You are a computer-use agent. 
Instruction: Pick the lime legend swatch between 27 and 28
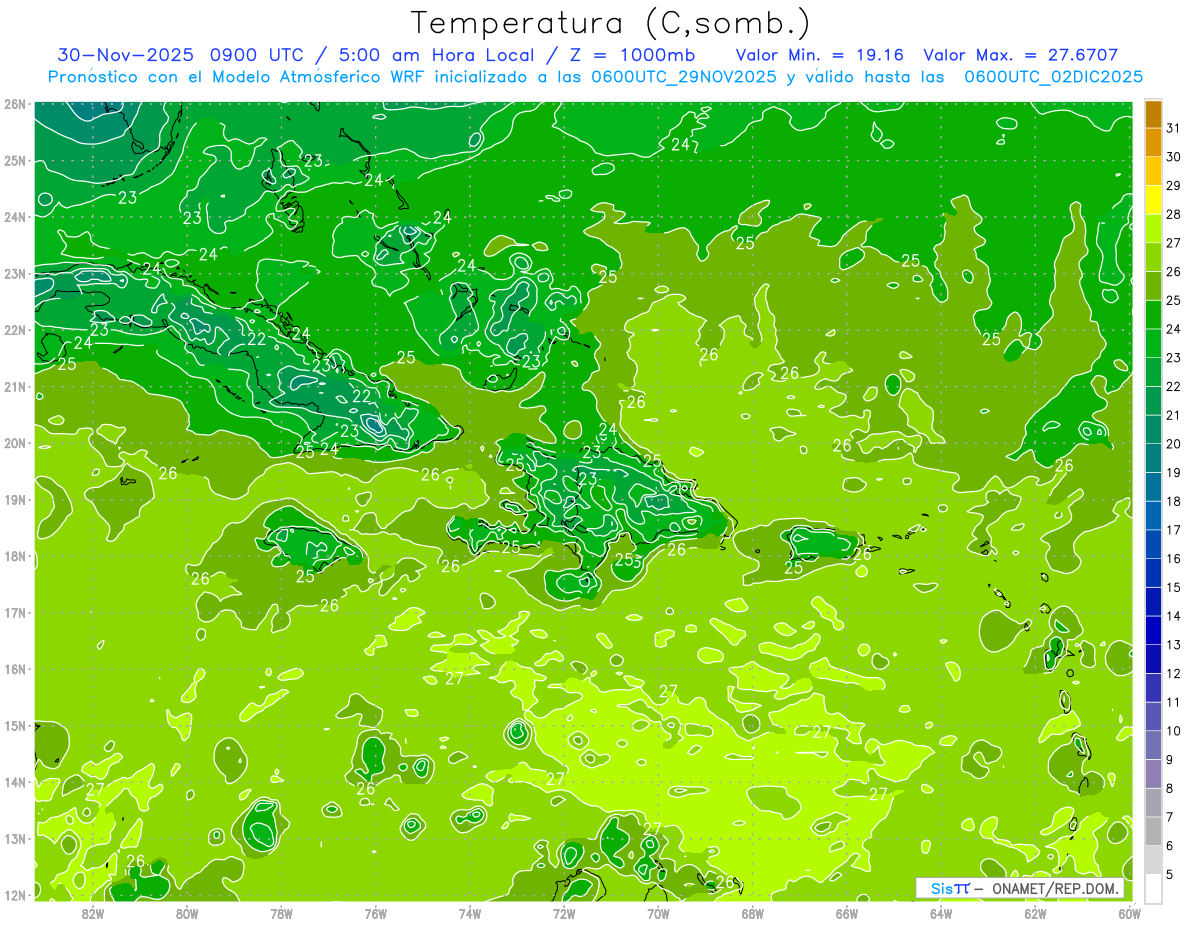point(1153,228)
